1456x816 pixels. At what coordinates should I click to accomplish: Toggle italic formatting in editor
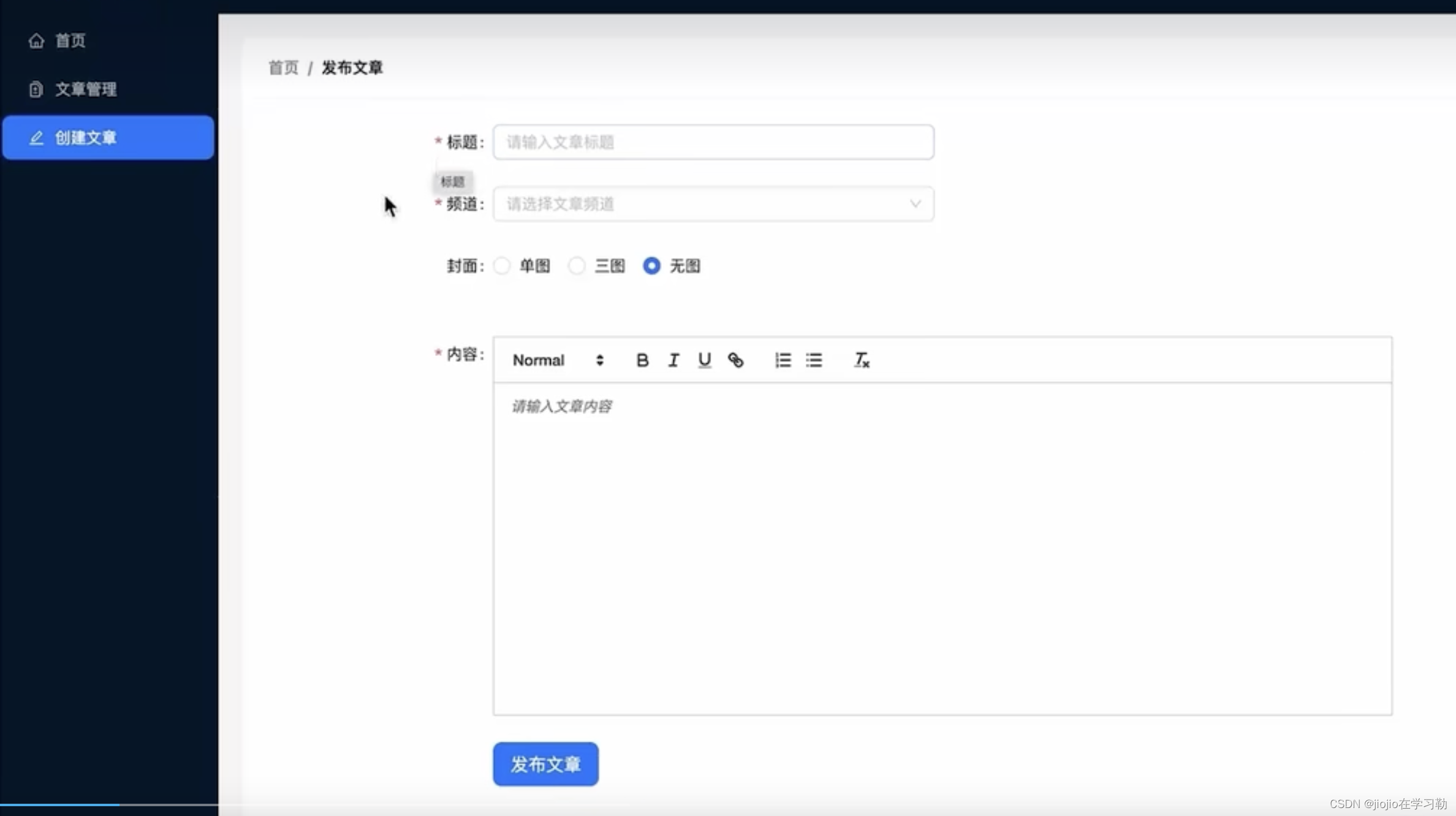click(673, 360)
